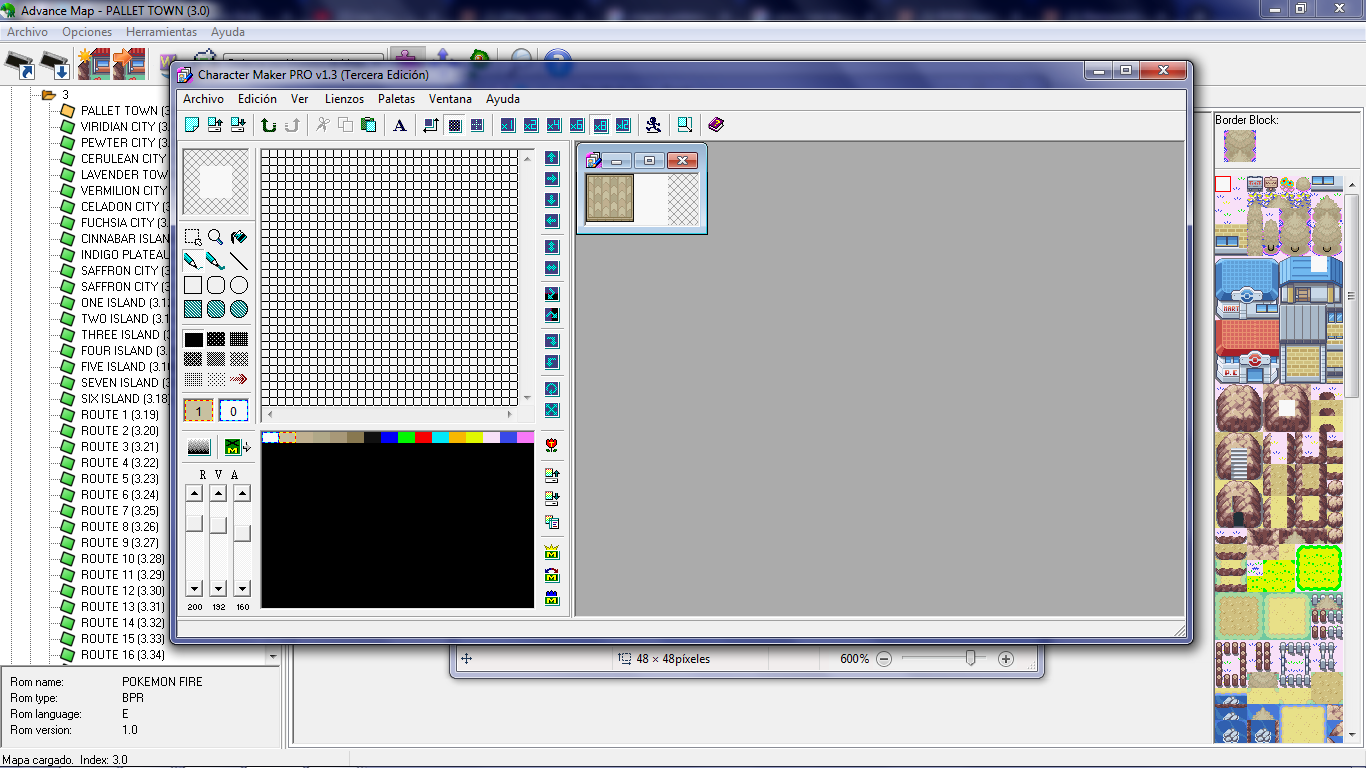Select the straight line drawing tool
The height and width of the screenshot is (768, 1366).
[x=239, y=261]
